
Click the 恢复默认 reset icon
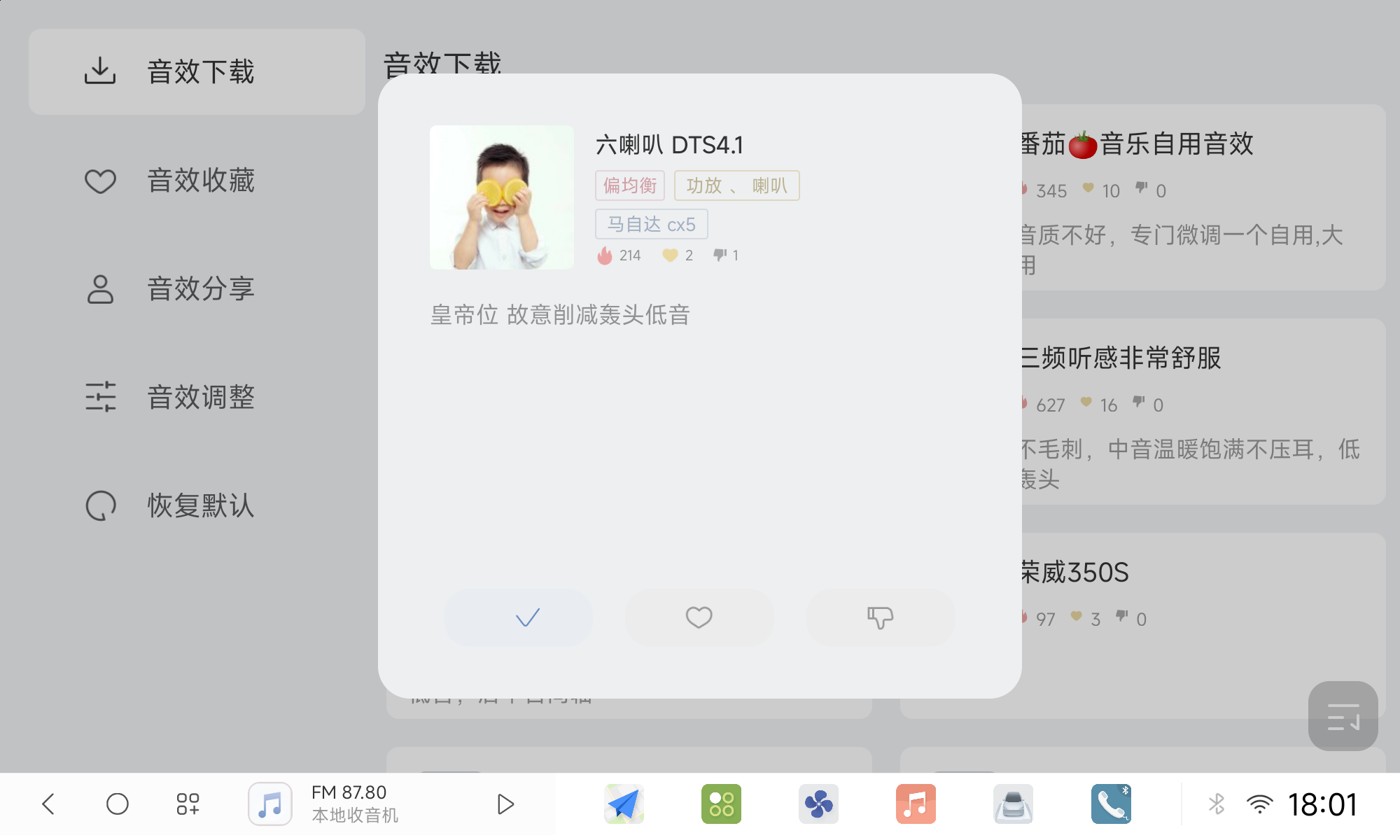point(100,505)
